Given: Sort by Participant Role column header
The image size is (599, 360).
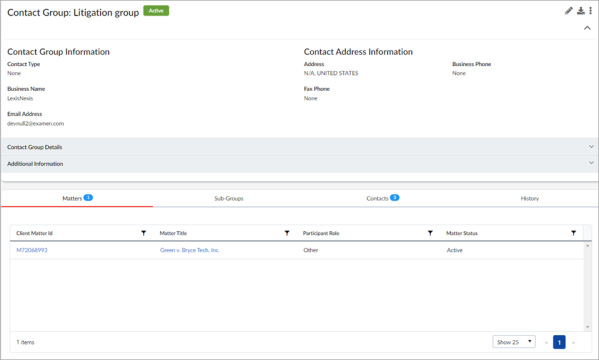Looking at the screenshot, I should pos(321,233).
